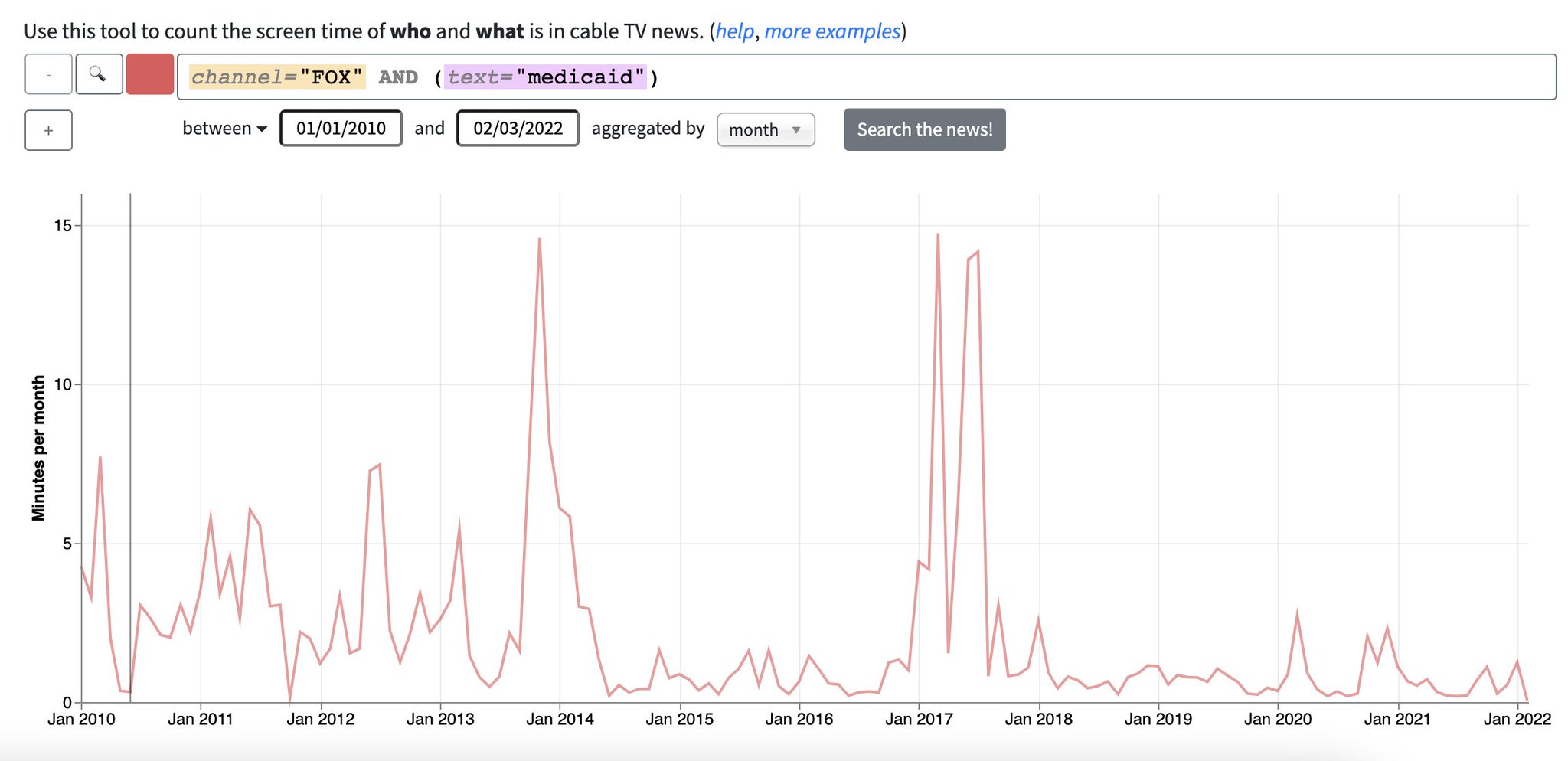Click the 'Jan 2013' x-axis label
Image resolution: width=1568 pixels, height=761 pixels.
[440, 719]
